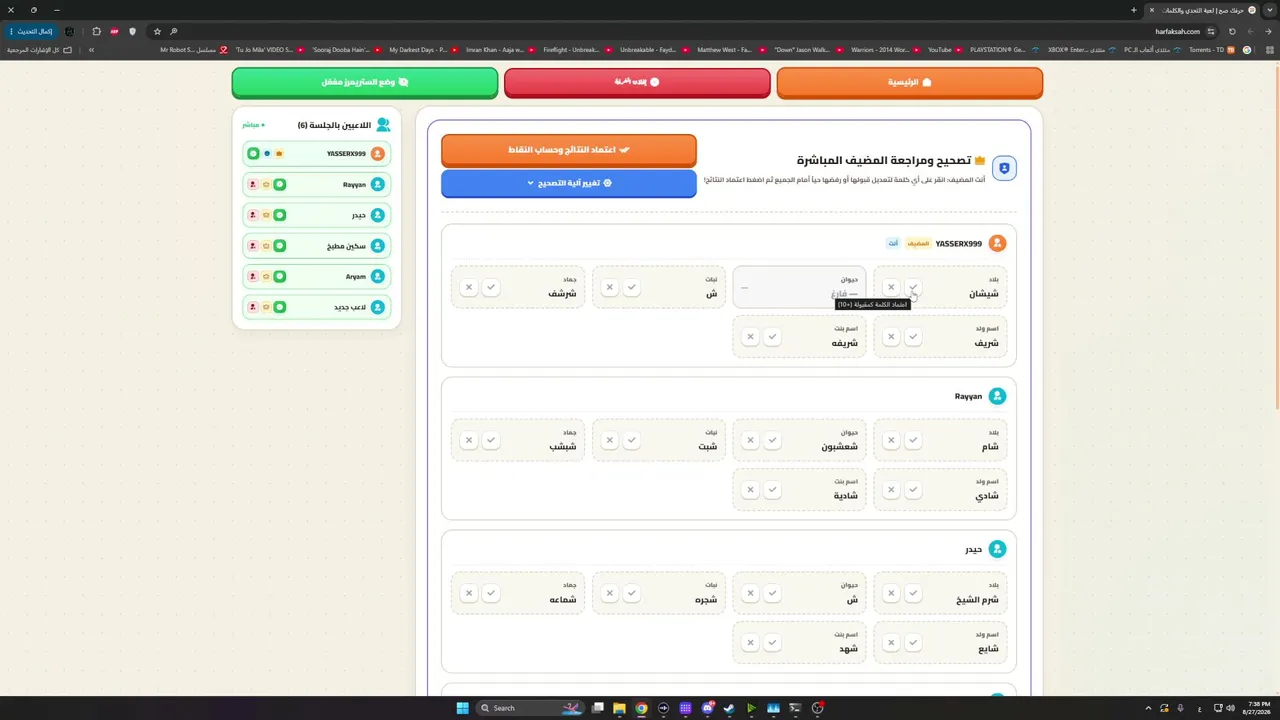The image size is (1280, 720).
Task: Toggle سكين مطبخ green ready status icon
Action: coord(280,246)
